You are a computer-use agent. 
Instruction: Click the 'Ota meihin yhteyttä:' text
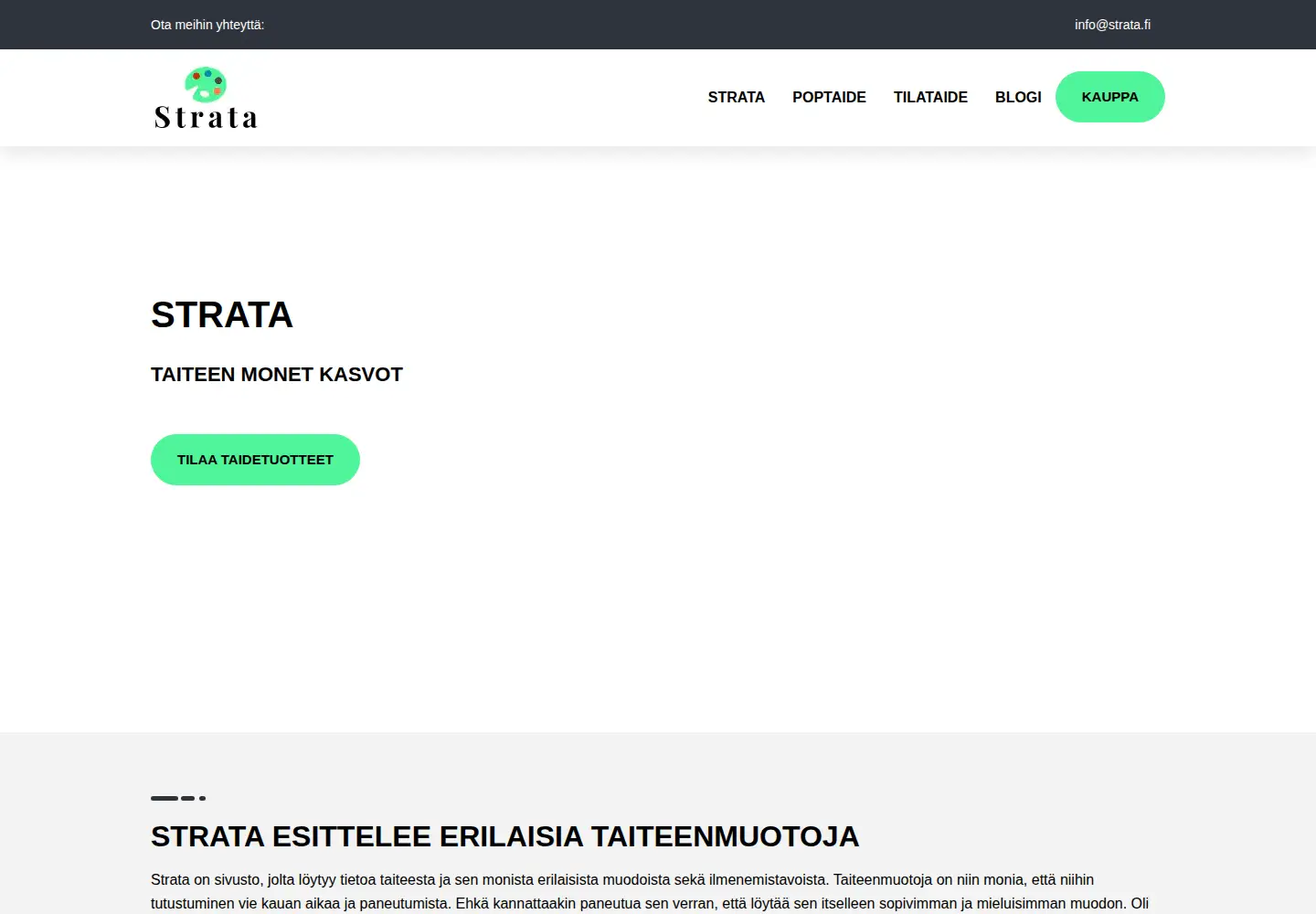pyautogui.click(x=207, y=25)
